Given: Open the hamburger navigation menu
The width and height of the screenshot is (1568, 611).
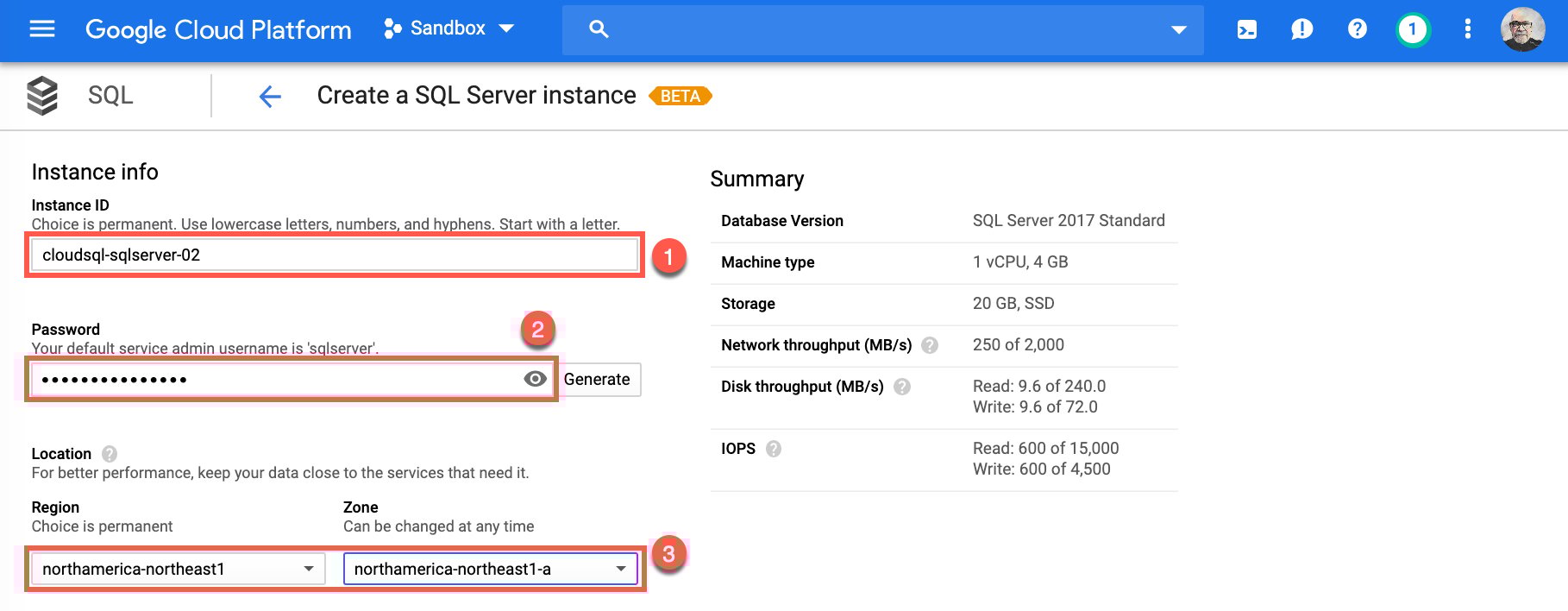Looking at the screenshot, I should point(42,29).
